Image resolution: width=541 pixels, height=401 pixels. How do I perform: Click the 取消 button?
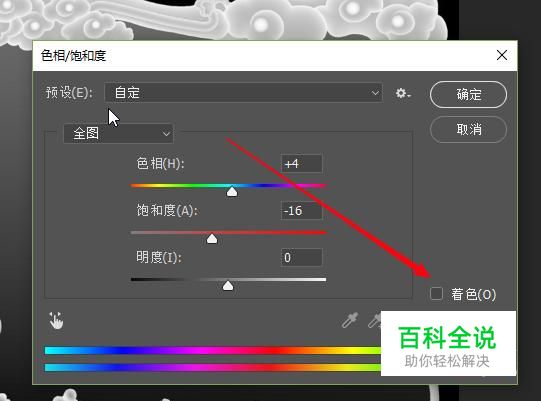(x=468, y=130)
